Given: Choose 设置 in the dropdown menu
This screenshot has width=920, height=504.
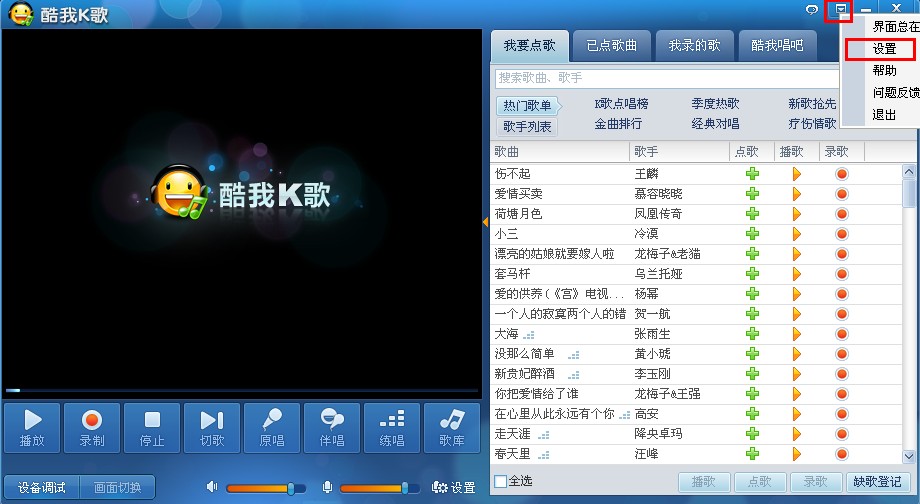Looking at the screenshot, I should (x=884, y=49).
